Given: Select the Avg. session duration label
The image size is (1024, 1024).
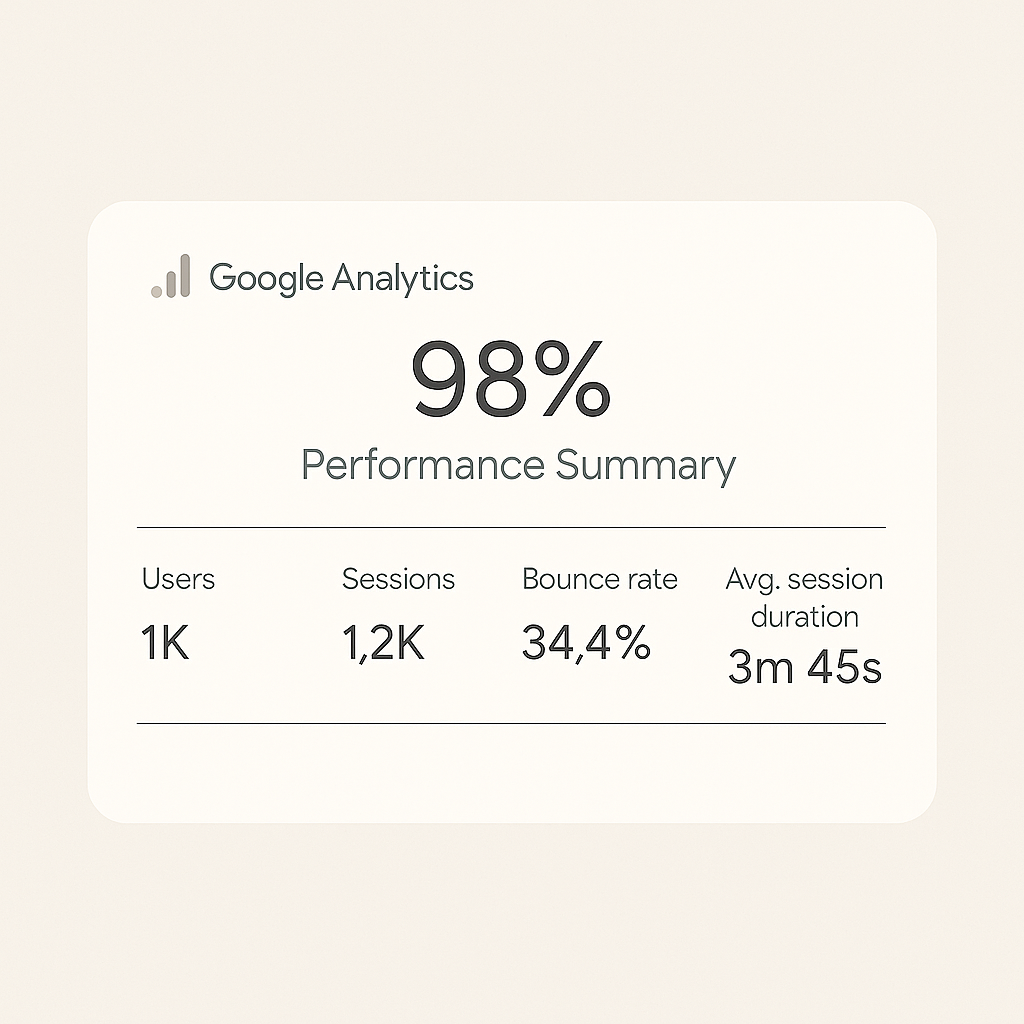Looking at the screenshot, I should coord(805,598).
